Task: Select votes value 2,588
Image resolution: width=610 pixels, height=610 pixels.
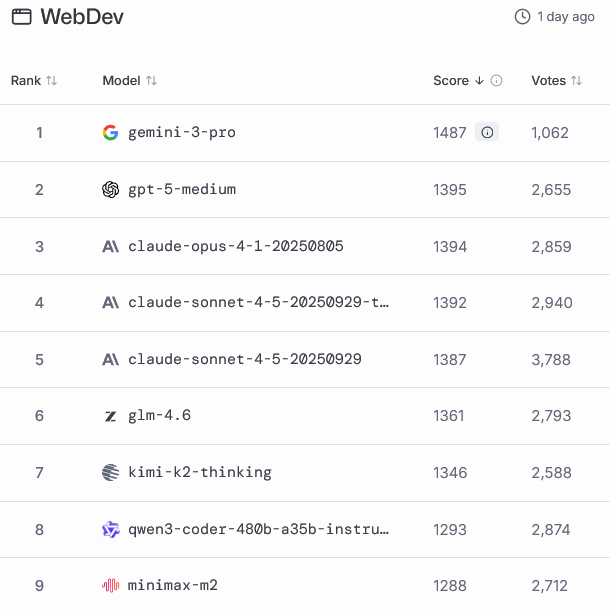Action: click(552, 473)
